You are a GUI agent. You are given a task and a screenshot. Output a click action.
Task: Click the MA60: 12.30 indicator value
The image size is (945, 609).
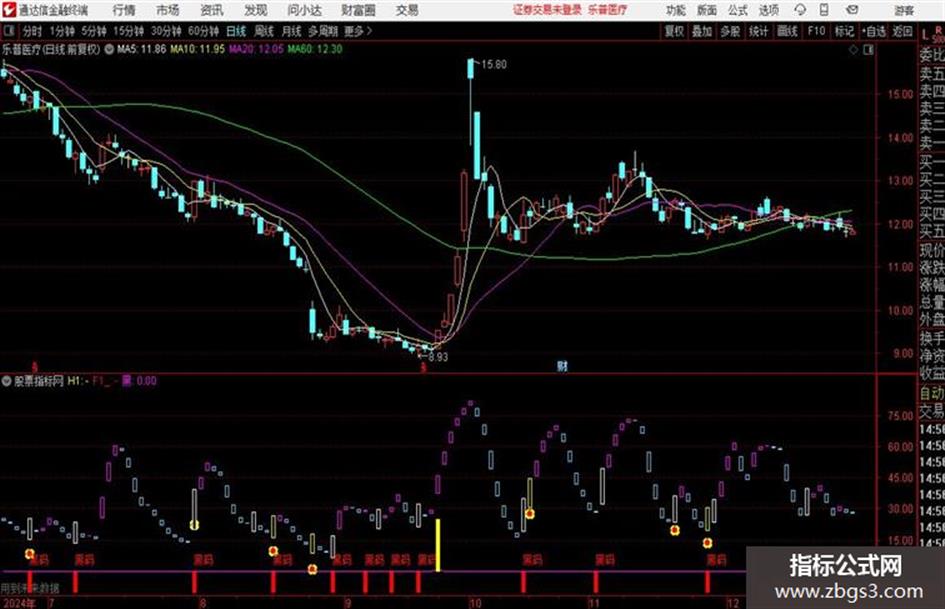point(315,49)
